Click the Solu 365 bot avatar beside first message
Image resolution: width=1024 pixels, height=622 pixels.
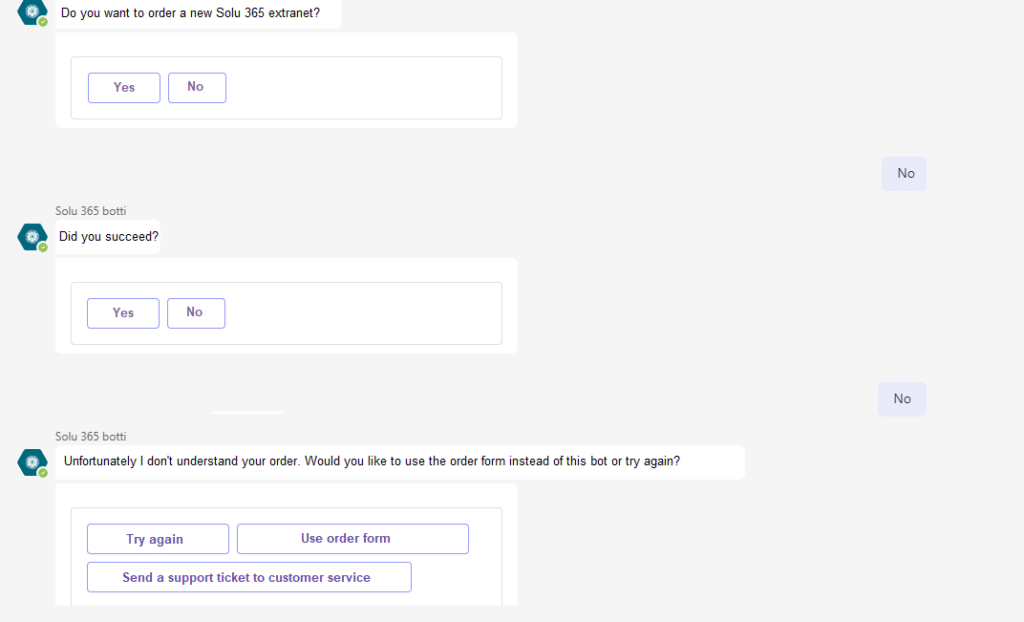[32, 13]
